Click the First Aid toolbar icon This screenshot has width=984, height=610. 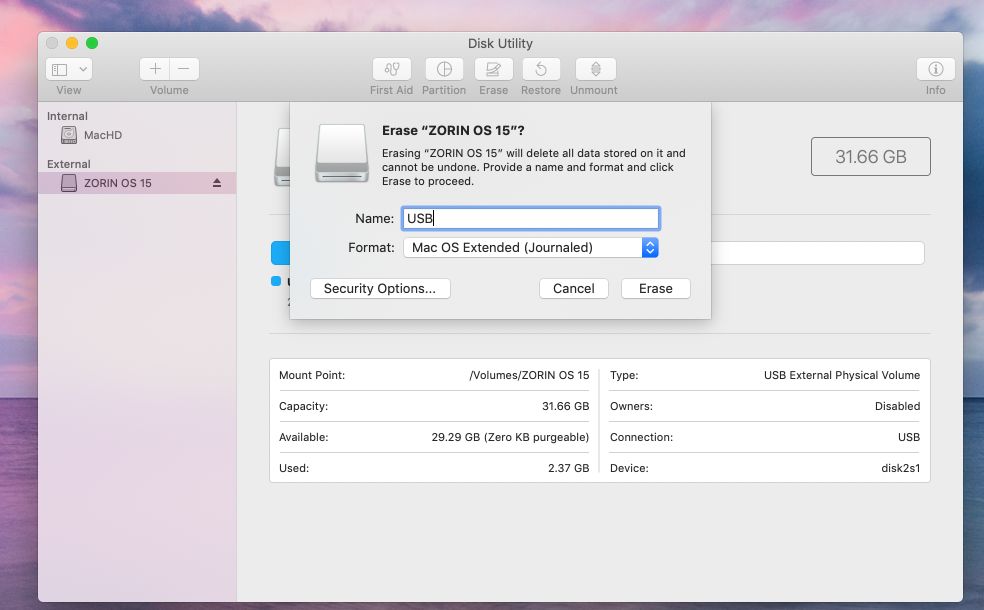click(391, 69)
